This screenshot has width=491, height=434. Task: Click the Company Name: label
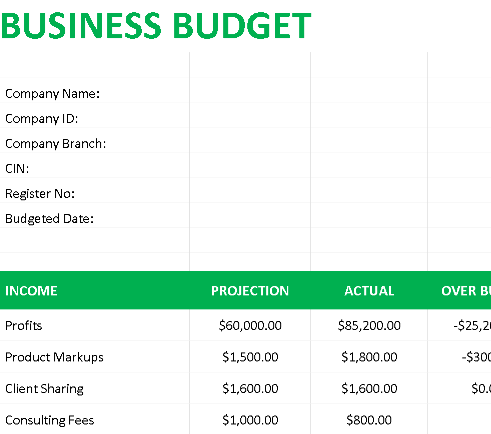(52, 94)
